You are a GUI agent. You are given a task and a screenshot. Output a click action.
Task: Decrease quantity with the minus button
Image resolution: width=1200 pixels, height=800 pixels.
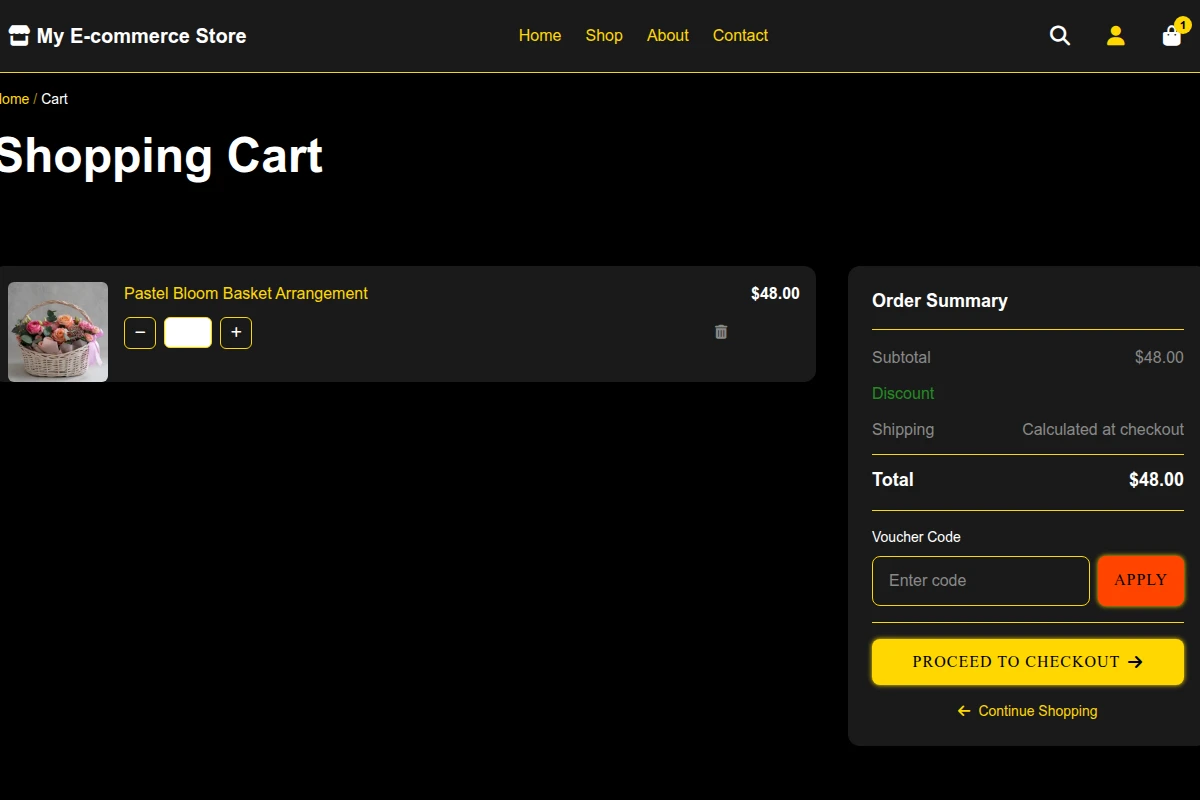140,333
